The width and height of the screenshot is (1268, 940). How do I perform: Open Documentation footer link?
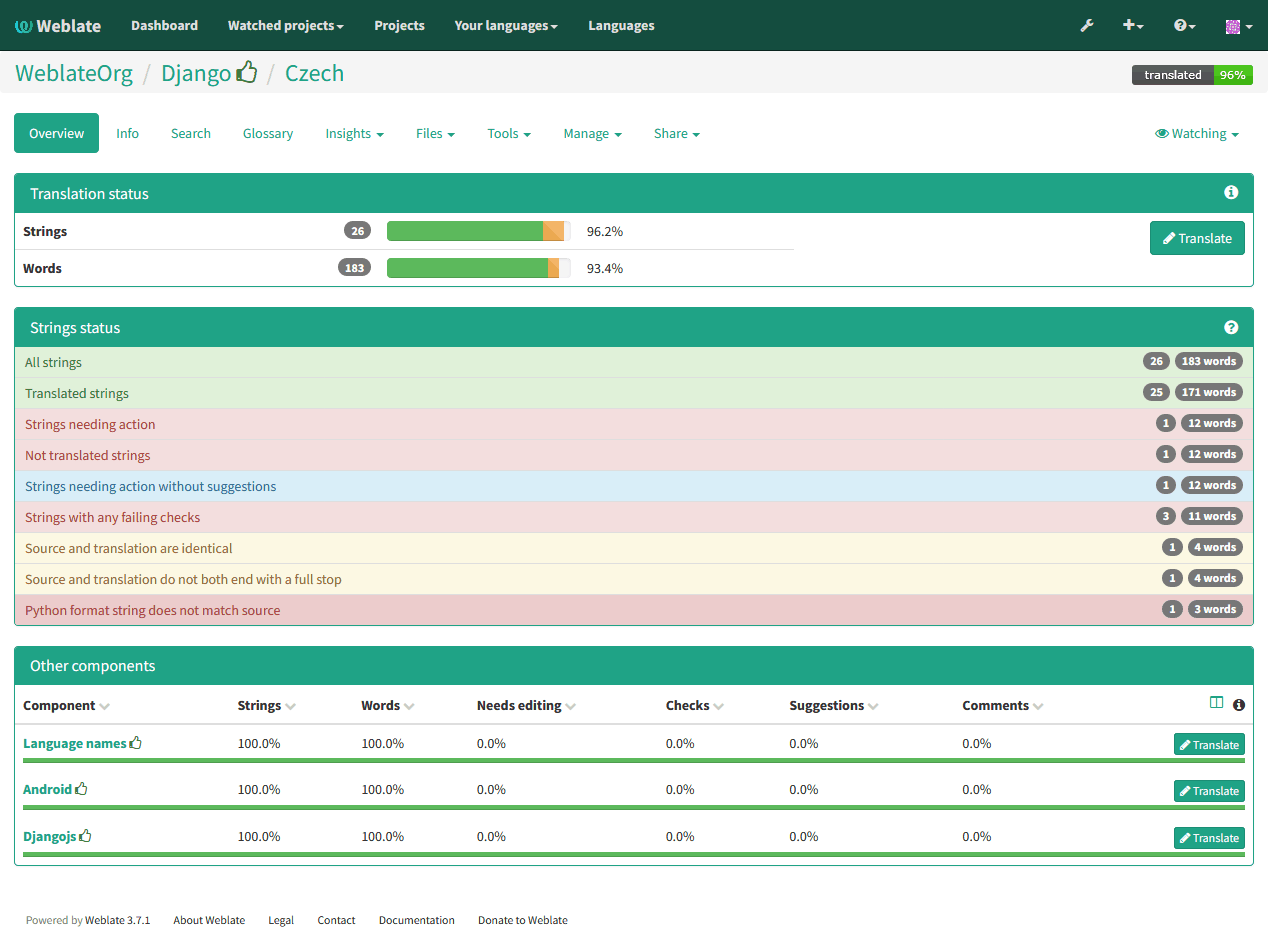[417, 920]
